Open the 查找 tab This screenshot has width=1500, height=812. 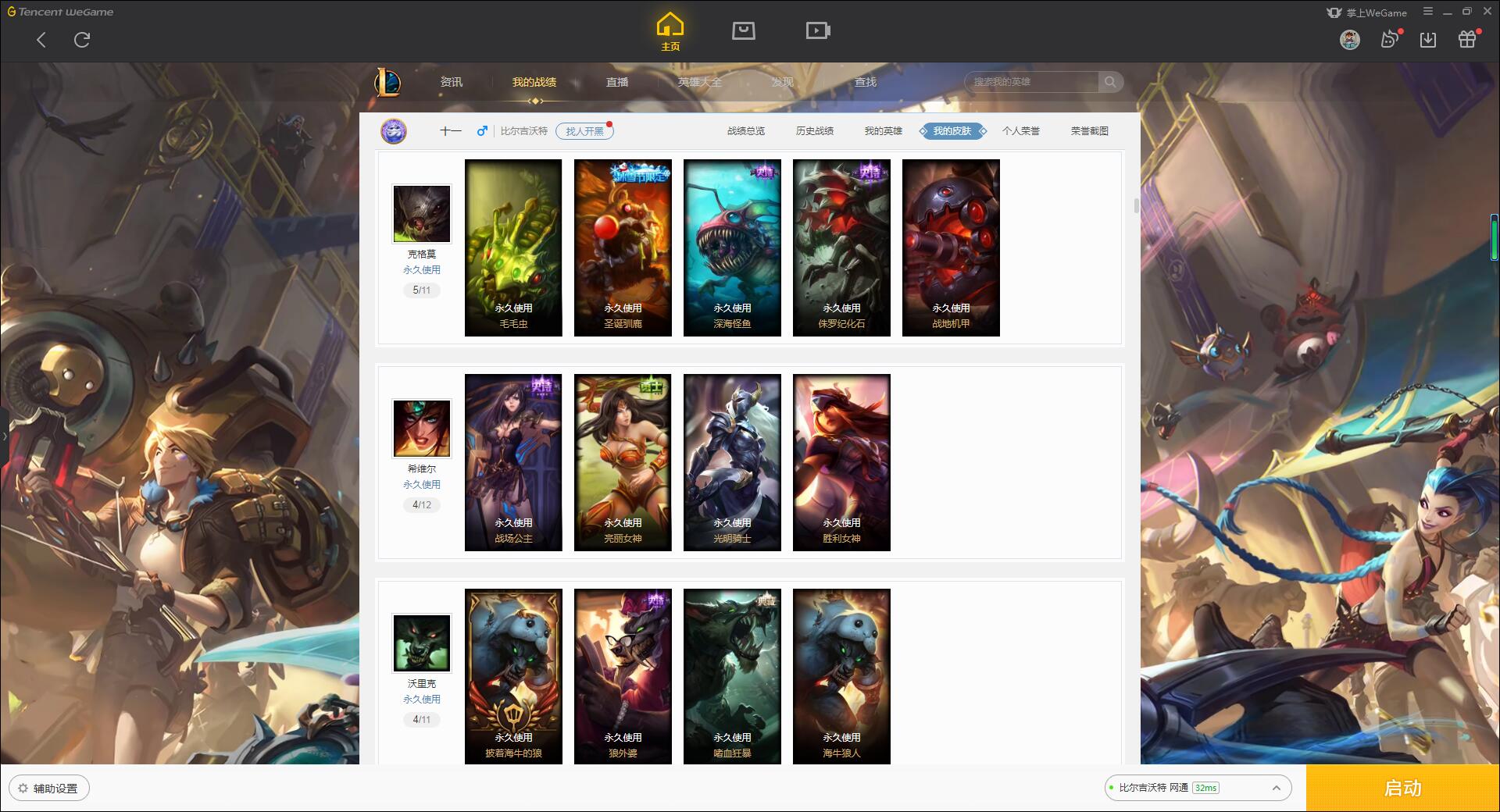866,82
